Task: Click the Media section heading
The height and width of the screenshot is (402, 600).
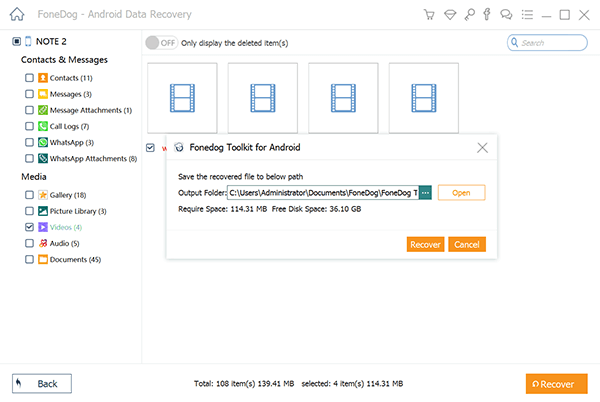Action: tap(34, 177)
